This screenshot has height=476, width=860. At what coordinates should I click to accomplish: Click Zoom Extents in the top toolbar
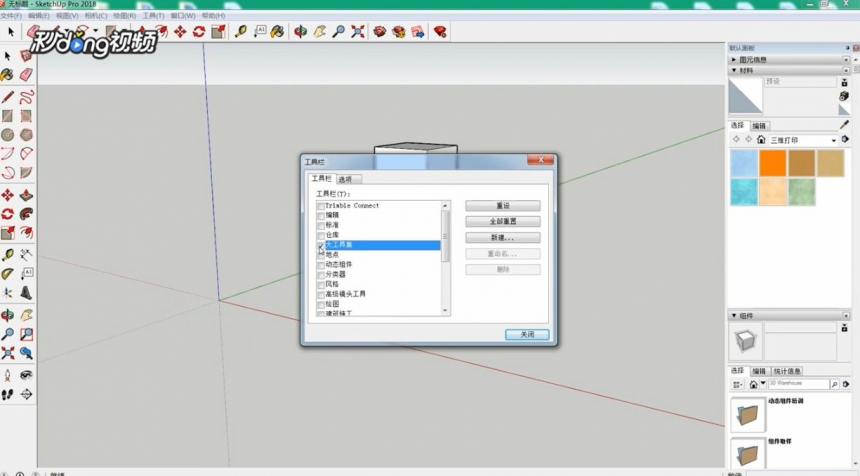(358, 32)
